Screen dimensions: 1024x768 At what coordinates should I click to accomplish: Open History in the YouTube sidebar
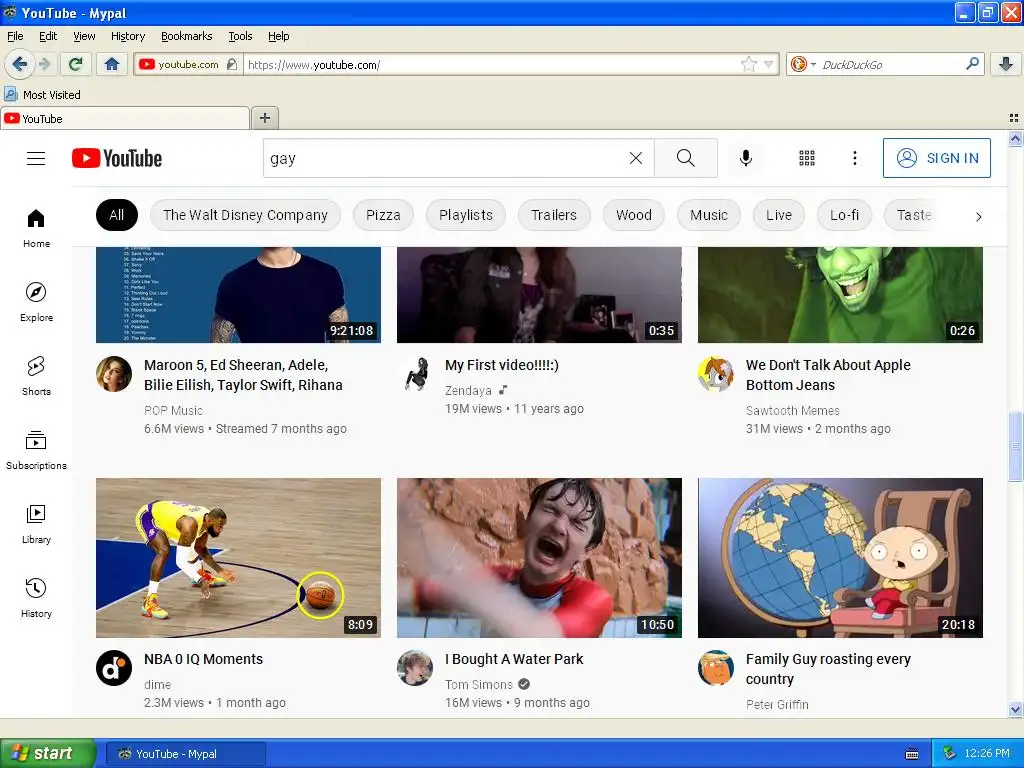(x=36, y=598)
